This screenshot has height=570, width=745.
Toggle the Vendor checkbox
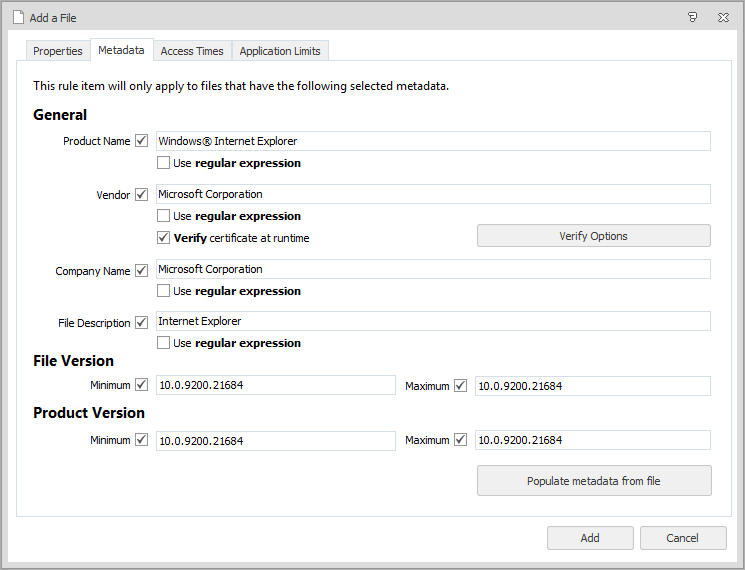pos(141,194)
